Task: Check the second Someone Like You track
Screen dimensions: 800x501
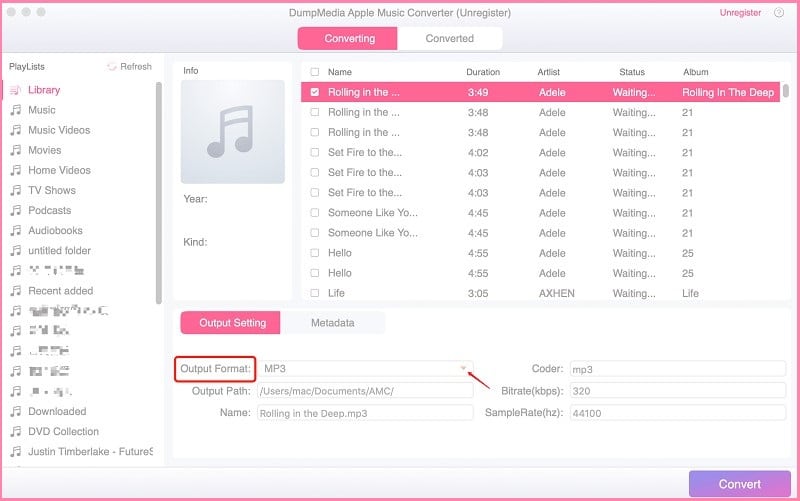Action: (315, 233)
